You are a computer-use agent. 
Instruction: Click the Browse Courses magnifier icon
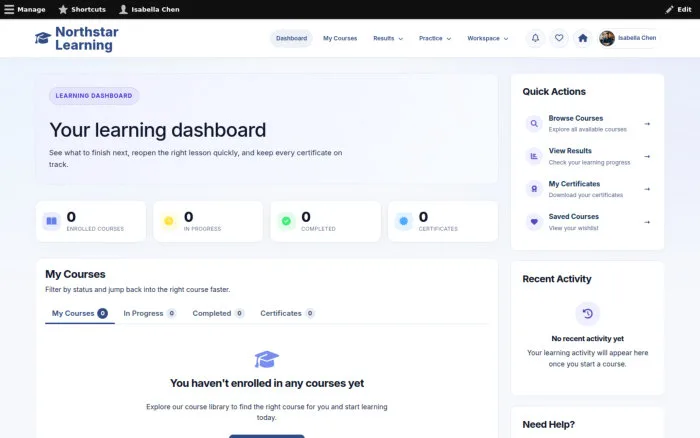(534, 124)
